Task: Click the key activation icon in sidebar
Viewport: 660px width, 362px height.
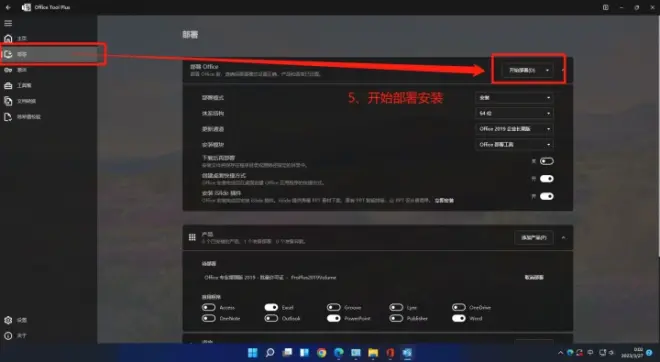Action: 8,70
